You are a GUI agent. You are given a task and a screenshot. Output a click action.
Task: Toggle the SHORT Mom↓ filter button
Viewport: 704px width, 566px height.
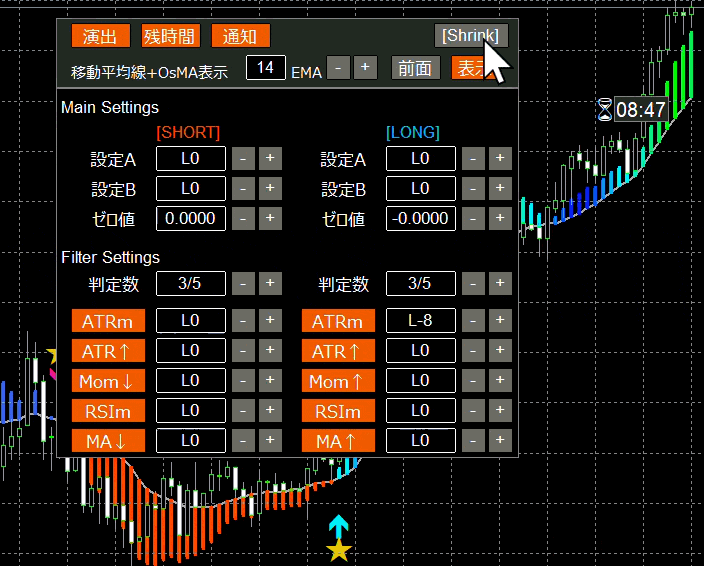point(108,381)
